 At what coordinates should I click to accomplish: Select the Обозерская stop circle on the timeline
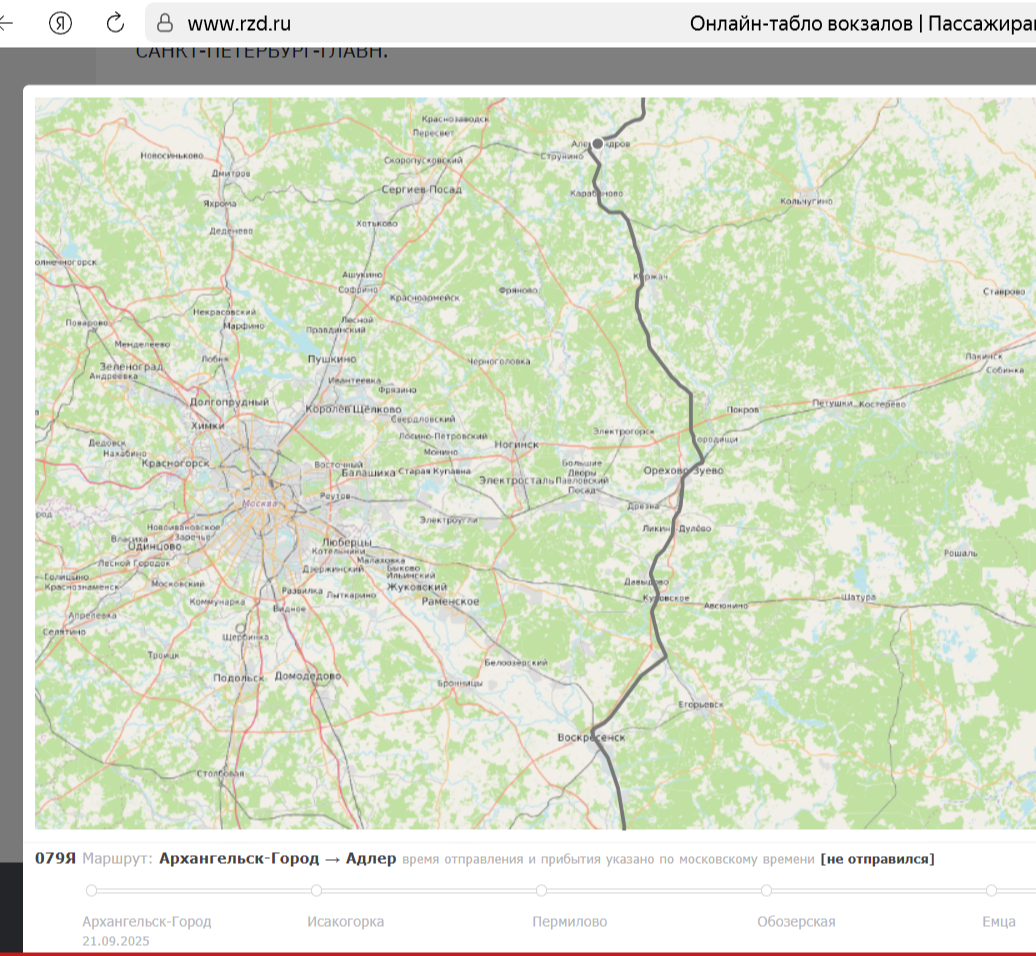[x=766, y=890]
